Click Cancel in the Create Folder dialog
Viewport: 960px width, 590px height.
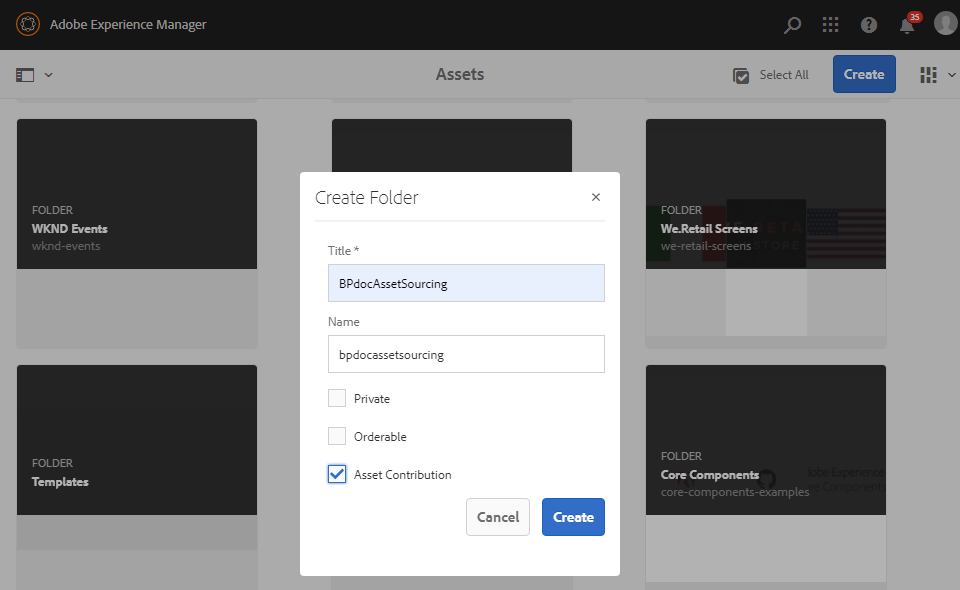point(498,517)
